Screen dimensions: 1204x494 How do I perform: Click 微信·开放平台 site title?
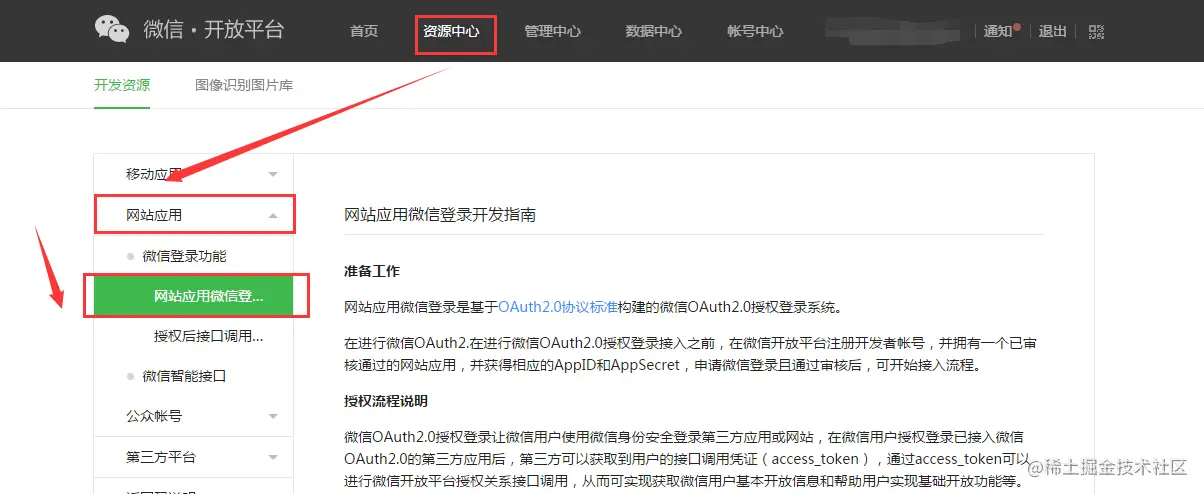[x=214, y=29]
